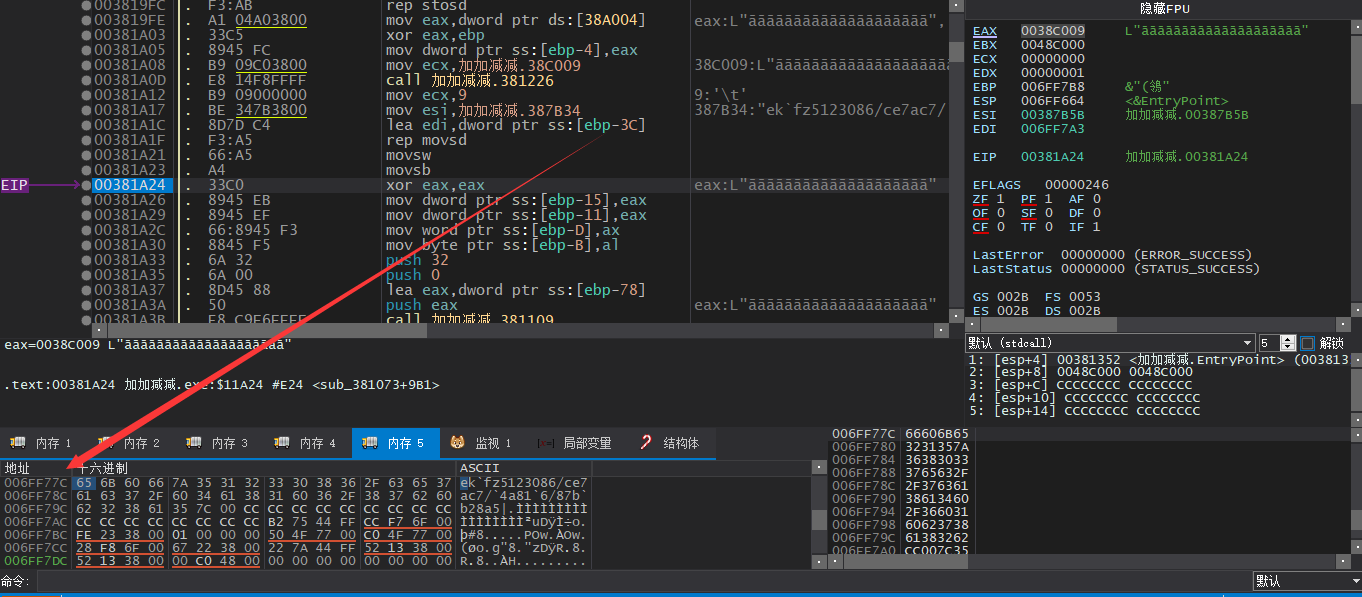The image size is (1362, 597).
Task: Click the 监视 1 watch tab icon
Action: tap(457, 443)
